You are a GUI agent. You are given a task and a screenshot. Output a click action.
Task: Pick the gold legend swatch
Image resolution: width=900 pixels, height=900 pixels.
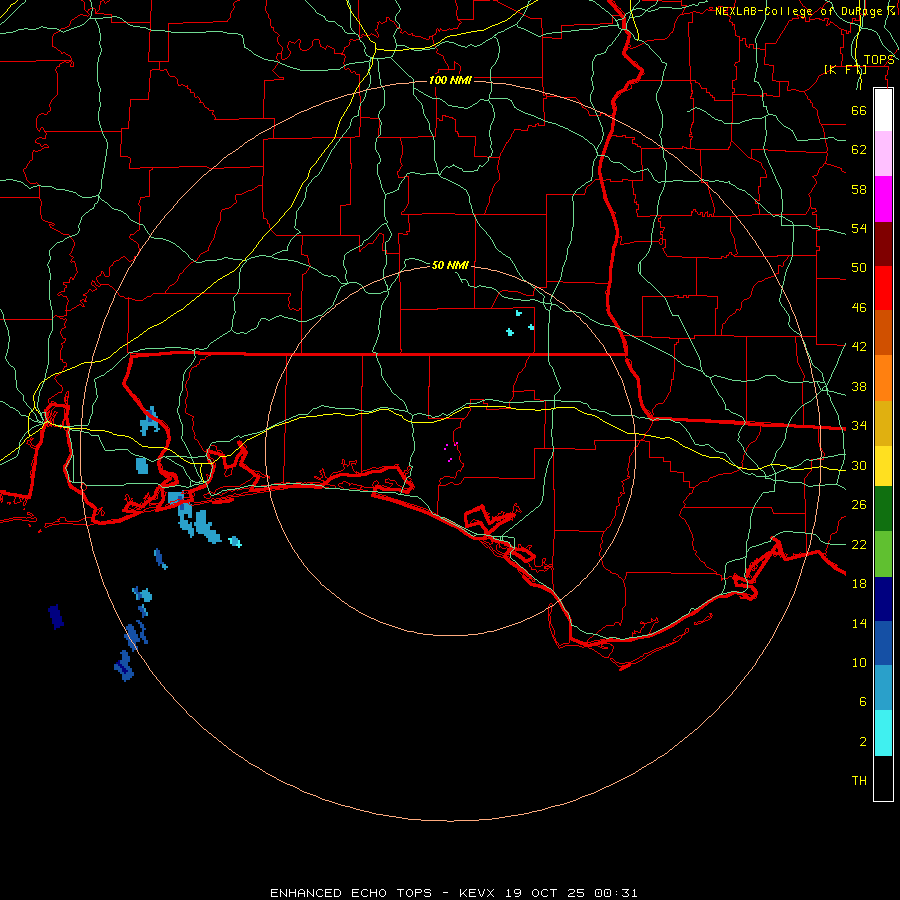click(x=883, y=424)
